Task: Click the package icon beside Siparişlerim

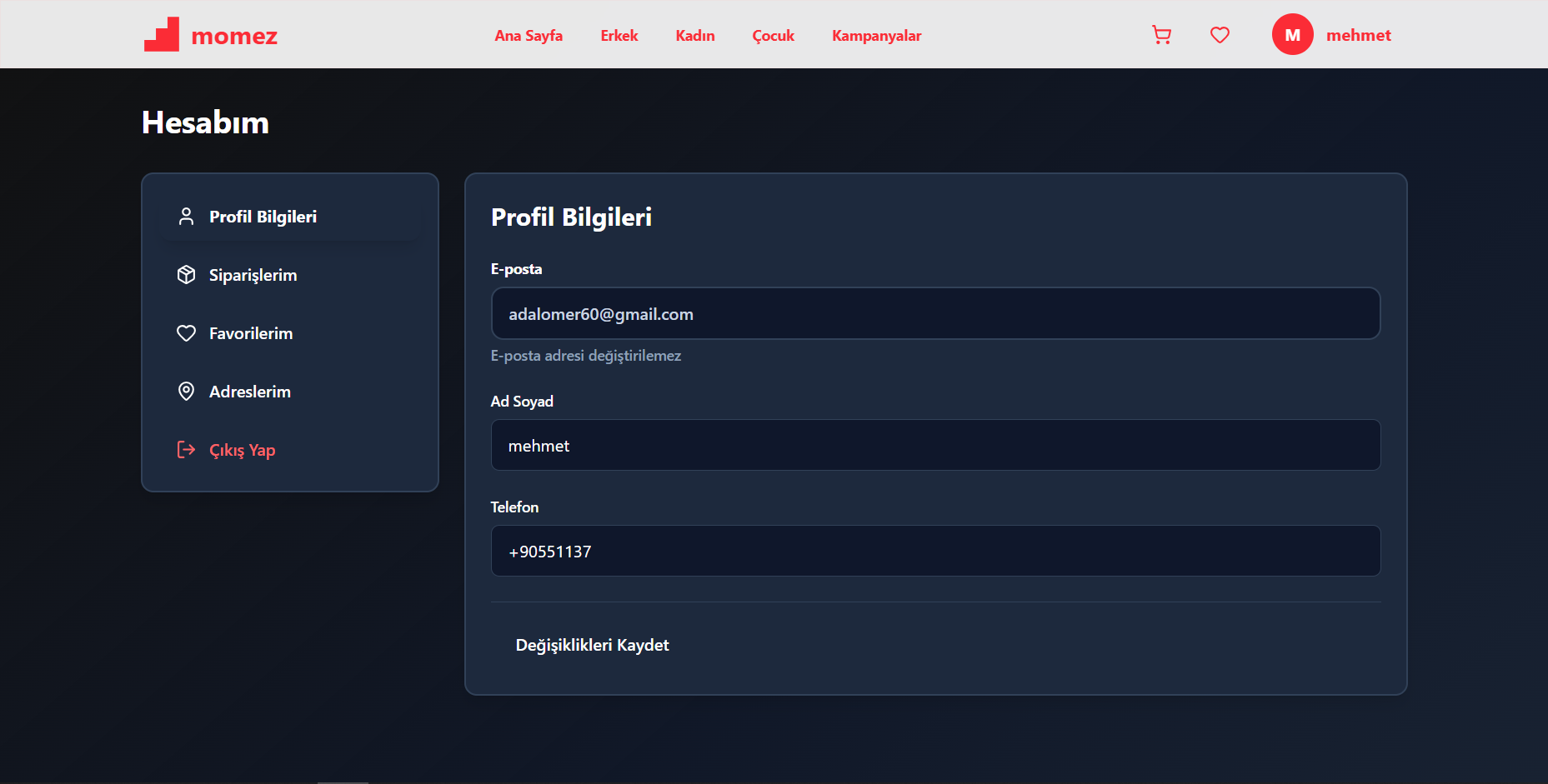Action: pyautogui.click(x=186, y=275)
